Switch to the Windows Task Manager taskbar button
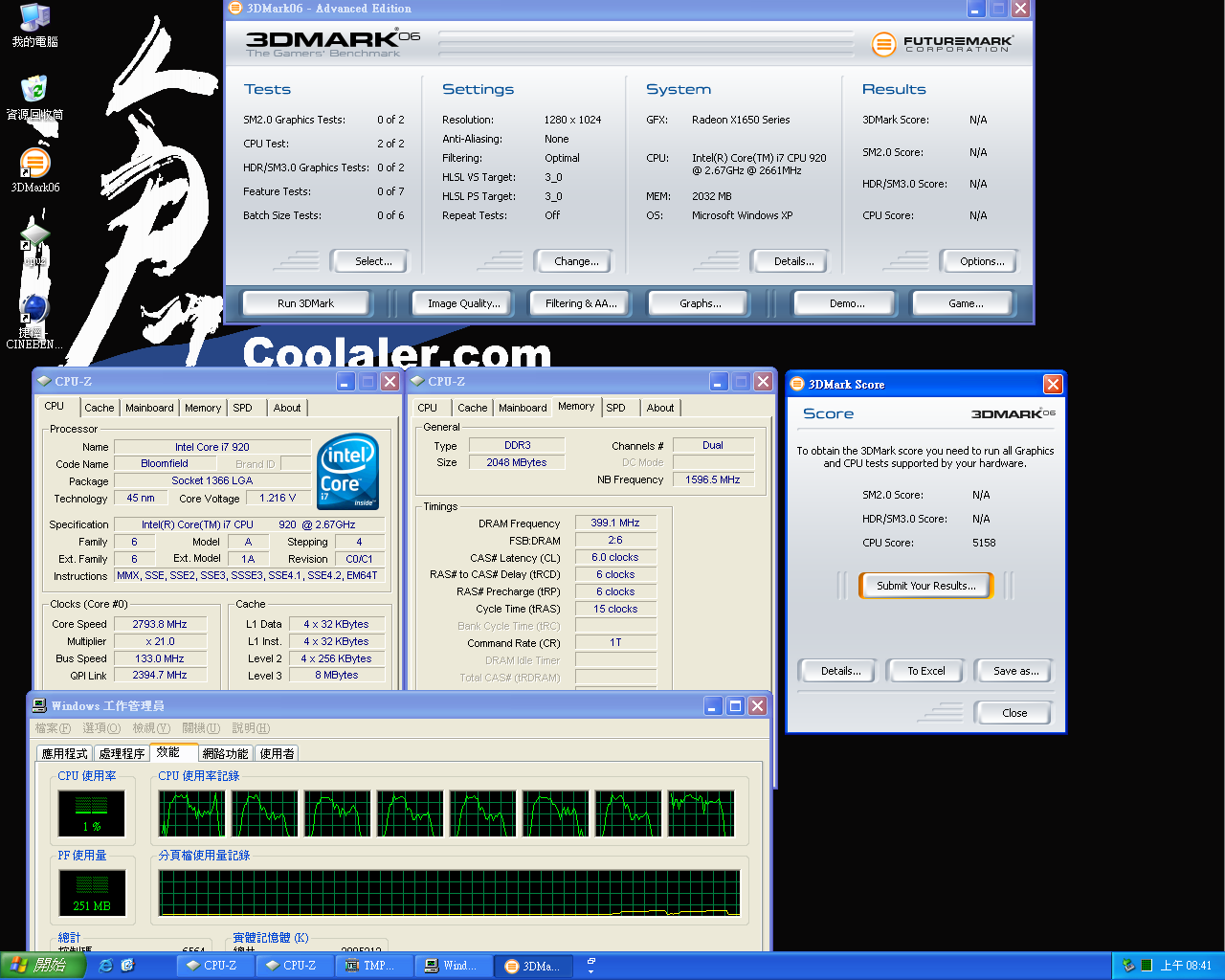The width and height of the screenshot is (1225, 980). pos(455,966)
